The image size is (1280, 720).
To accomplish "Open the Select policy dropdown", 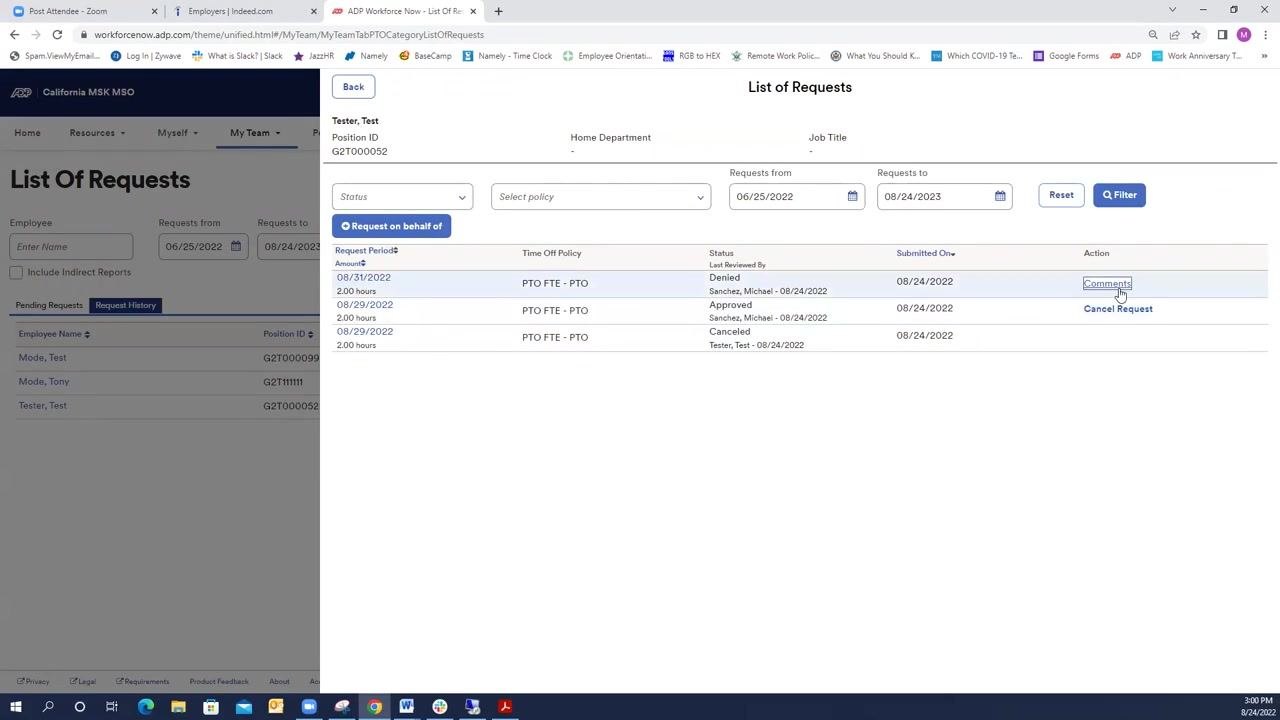I will click(x=601, y=197).
